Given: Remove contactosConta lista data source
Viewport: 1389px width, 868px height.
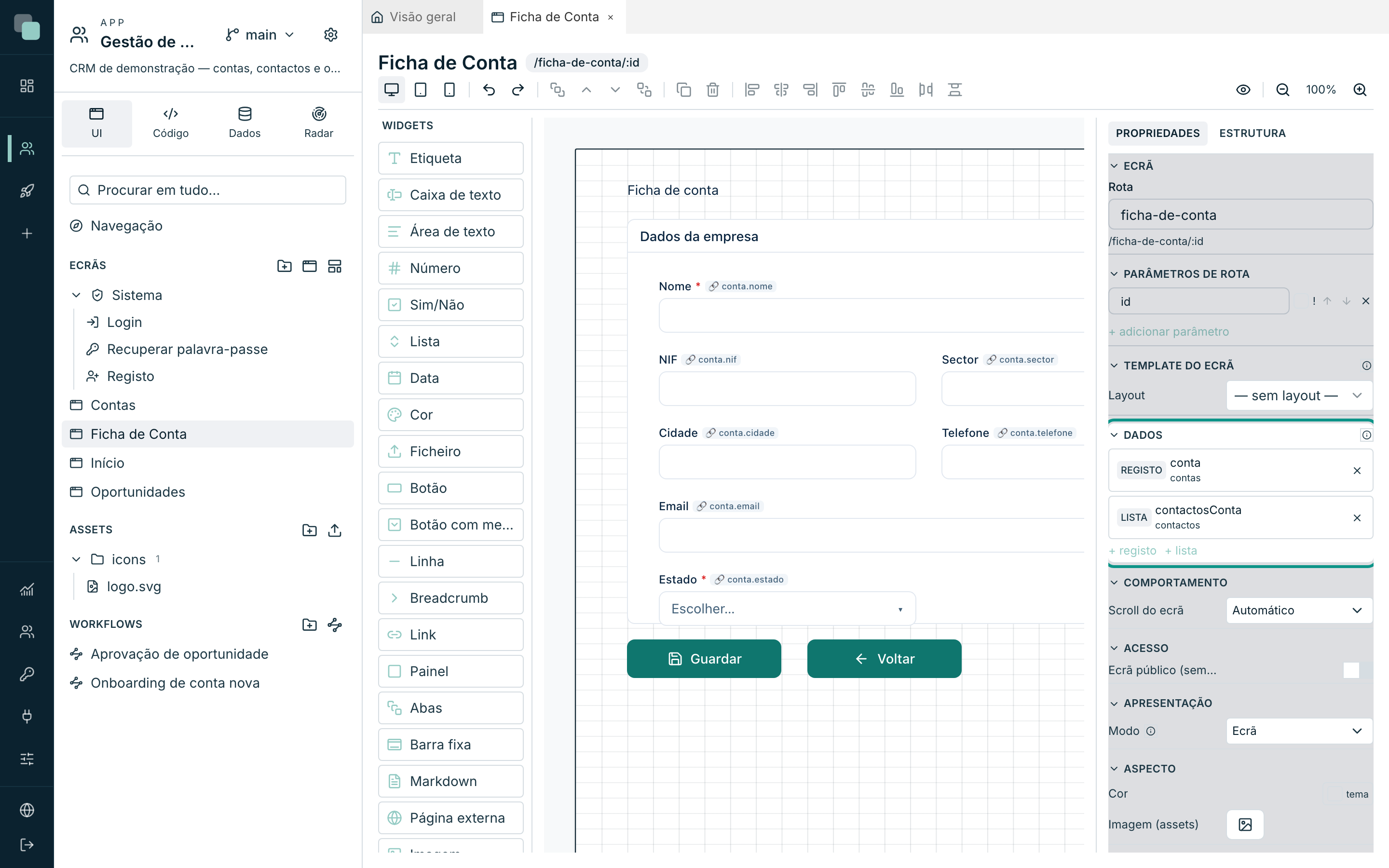Looking at the screenshot, I should pos(1357,518).
